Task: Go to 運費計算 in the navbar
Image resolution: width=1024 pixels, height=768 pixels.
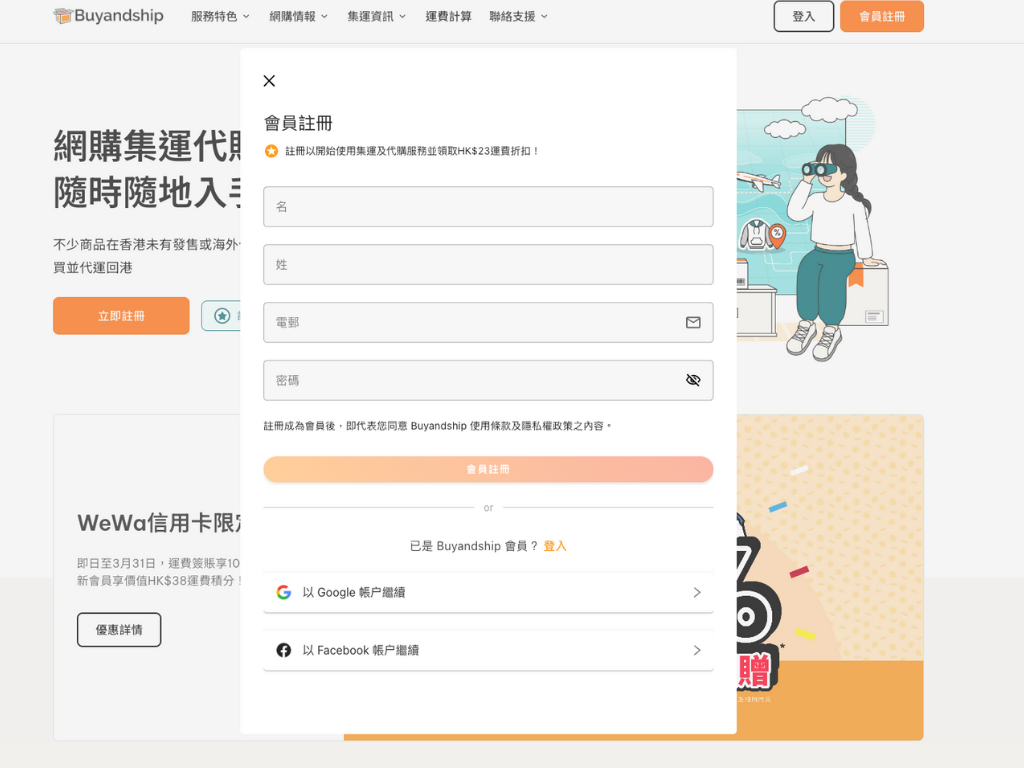Action: click(448, 16)
